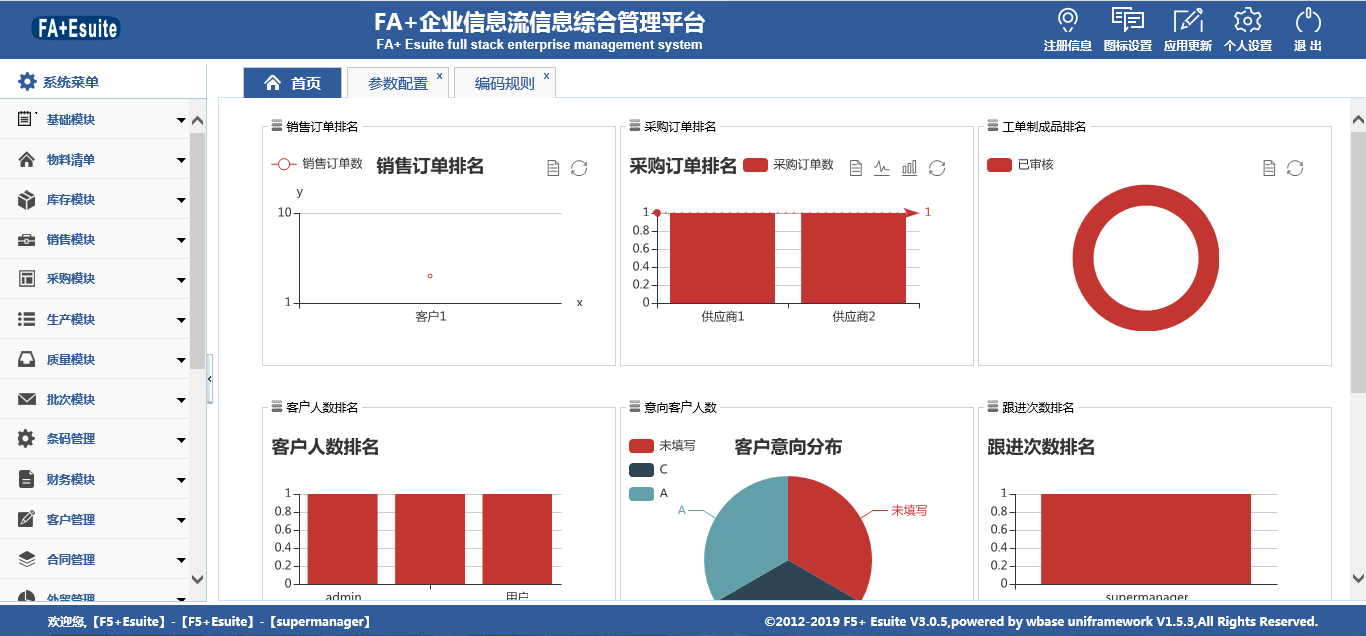Click the 条码管理 gear icon
Image resolution: width=1366 pixels, height=636 pixels.
[27, 438]
